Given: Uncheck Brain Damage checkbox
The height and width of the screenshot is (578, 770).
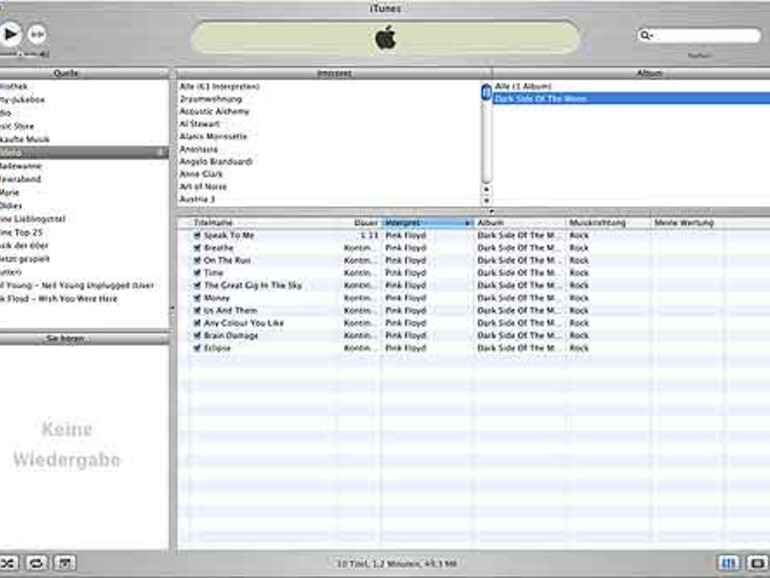Looking at the screenshot, I should pyautogui.click(x=197, y=336).
